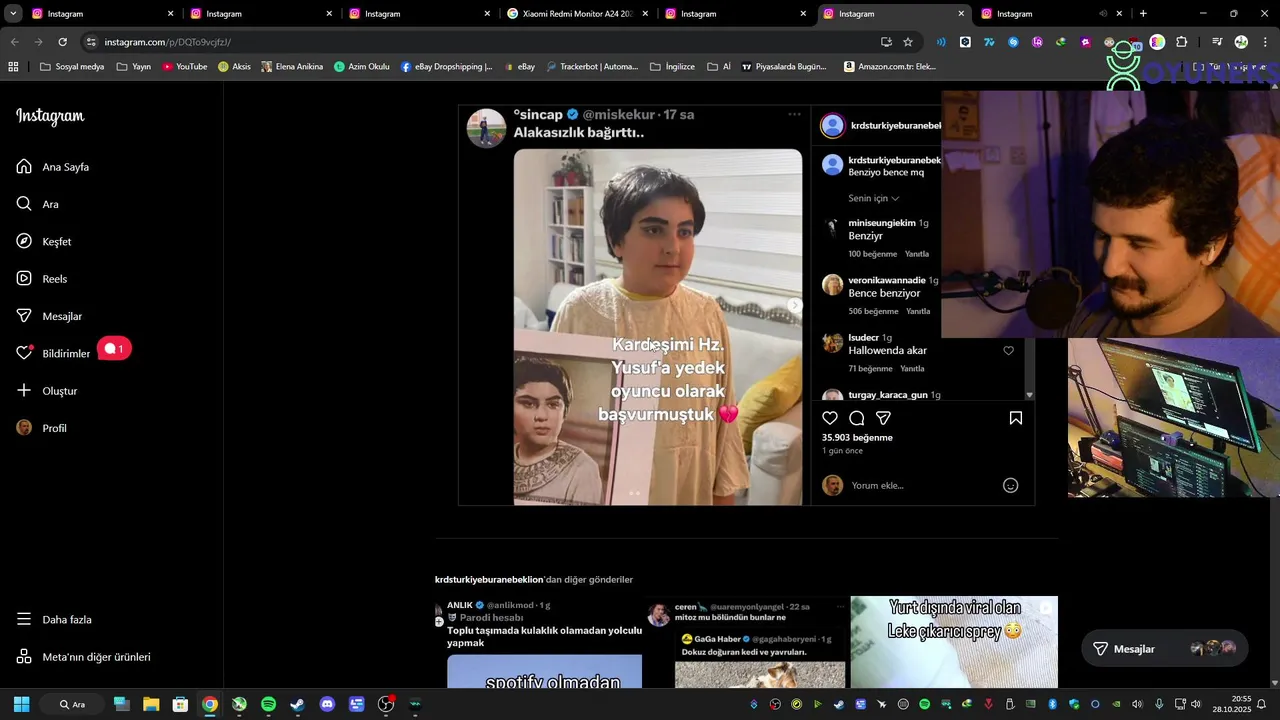Open the Aksis bookmark
The height and width of the screenshot is (720, 1280).
(235, 67)
